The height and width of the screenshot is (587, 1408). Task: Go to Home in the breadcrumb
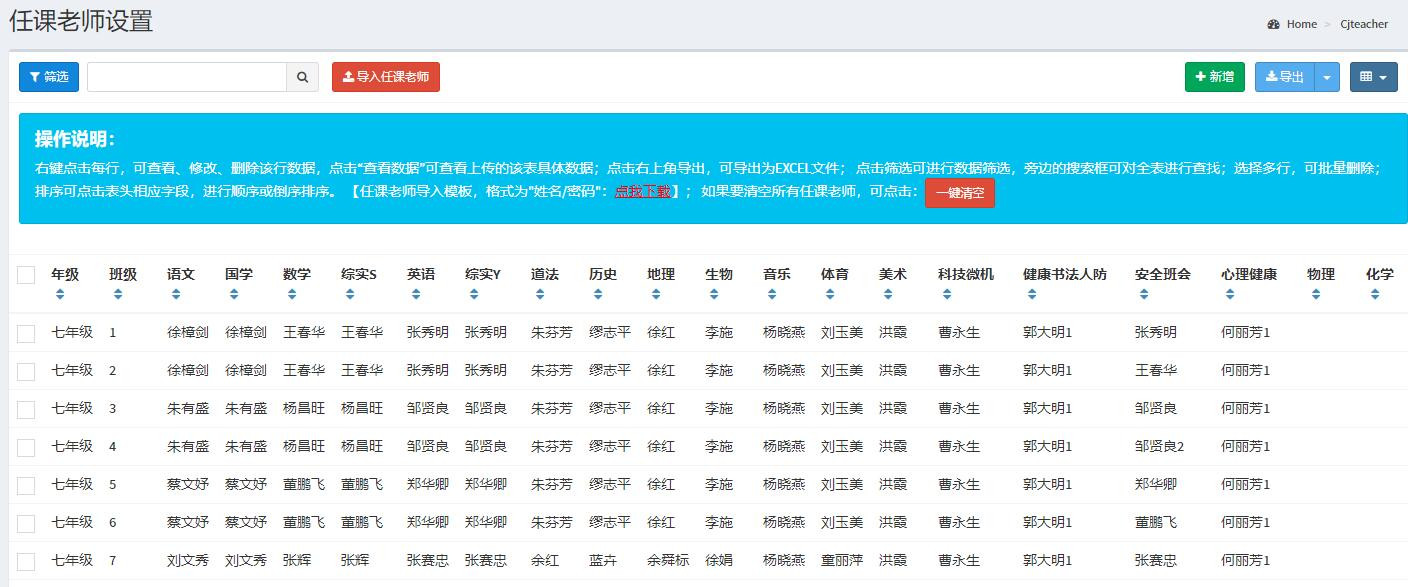pos(1301,24)
